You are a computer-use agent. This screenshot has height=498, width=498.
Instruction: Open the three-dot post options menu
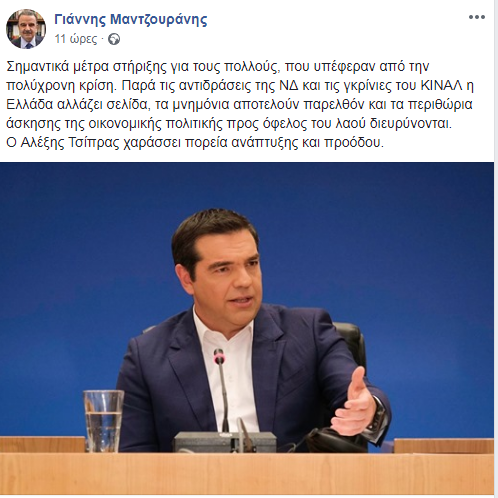click(477, 17)
